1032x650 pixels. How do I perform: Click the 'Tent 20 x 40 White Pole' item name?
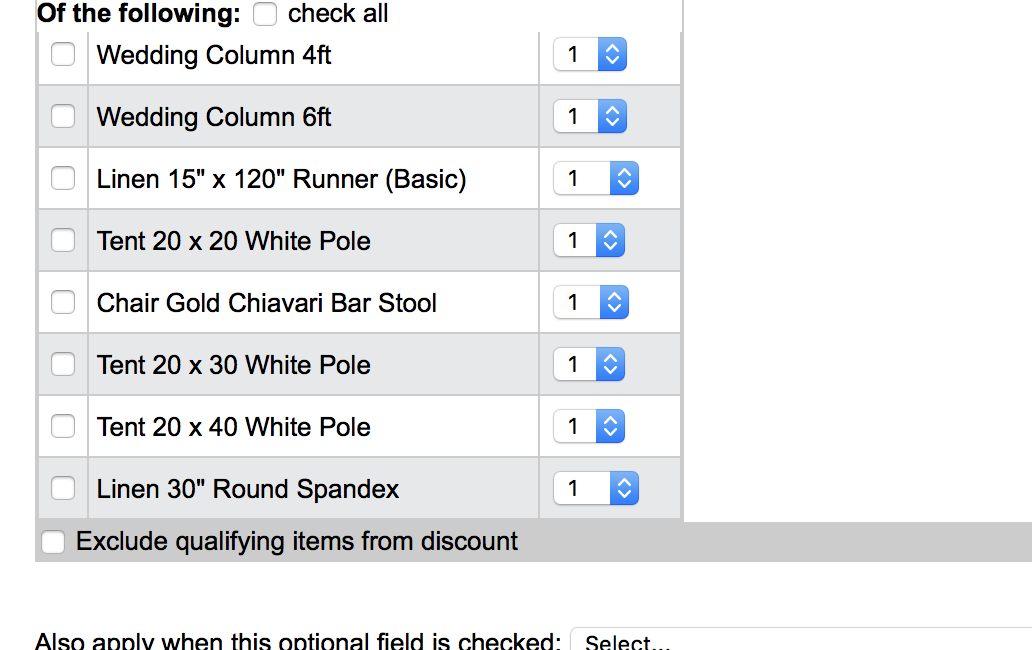click(234, 427)
